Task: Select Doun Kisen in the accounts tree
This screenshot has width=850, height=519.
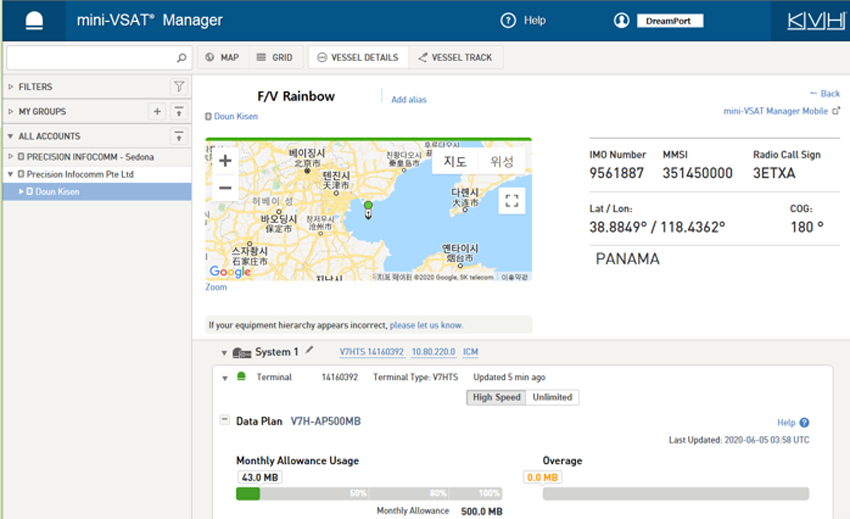Action: coord(57,191)
